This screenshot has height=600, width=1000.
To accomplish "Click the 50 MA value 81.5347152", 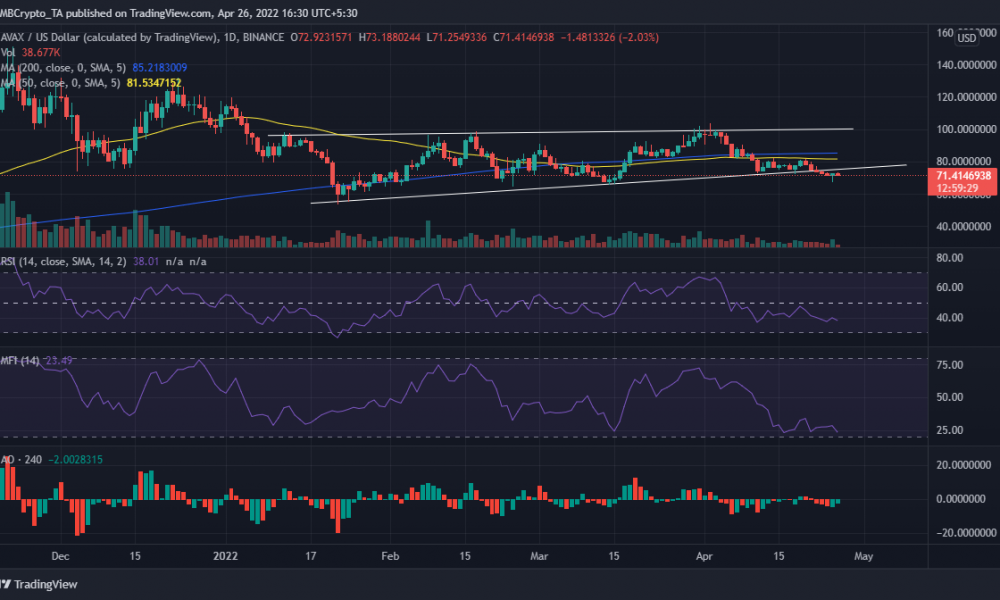I will 154,83.
